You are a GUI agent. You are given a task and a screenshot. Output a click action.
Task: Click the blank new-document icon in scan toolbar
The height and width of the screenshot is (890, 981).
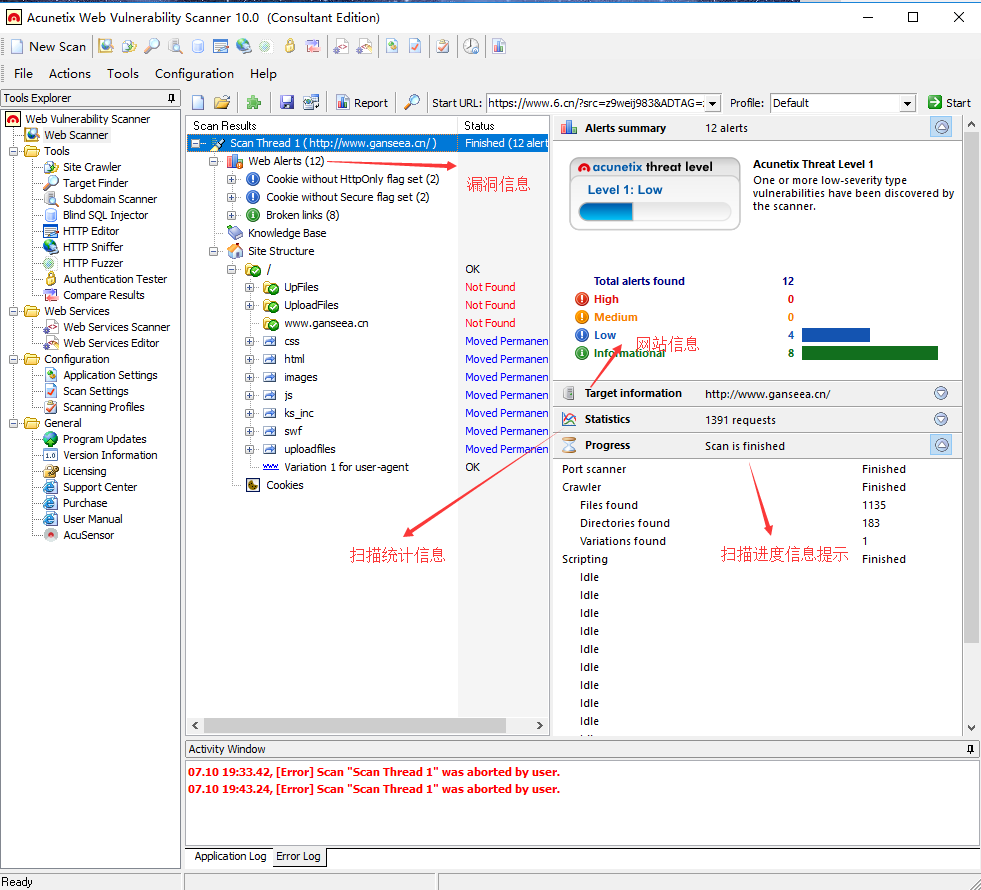(198, 103)
